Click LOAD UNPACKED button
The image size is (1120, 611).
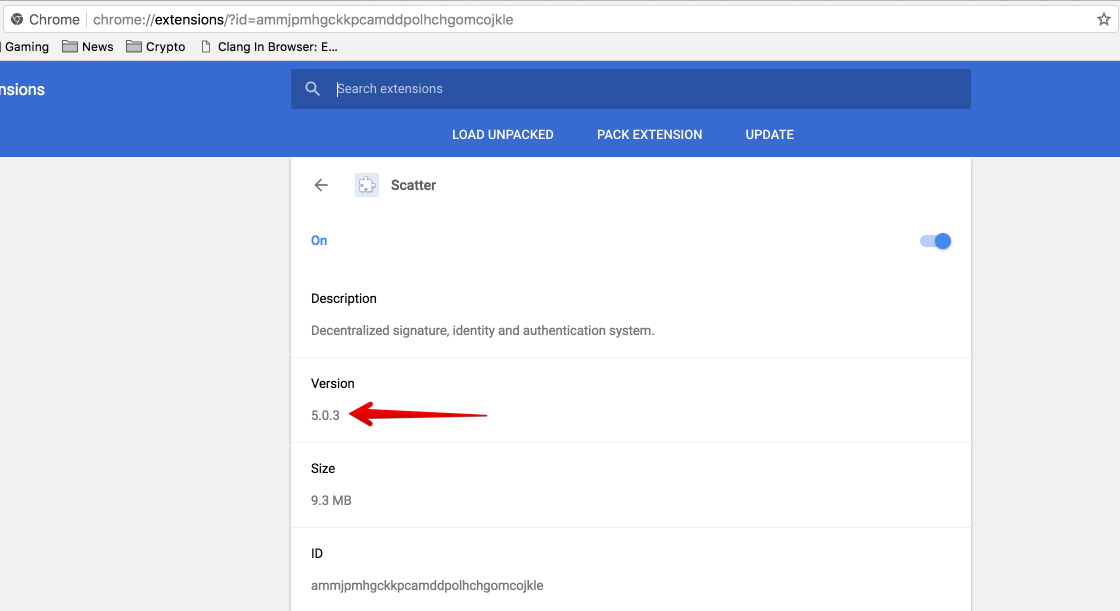pyautogui.click(x=503, y=134)
